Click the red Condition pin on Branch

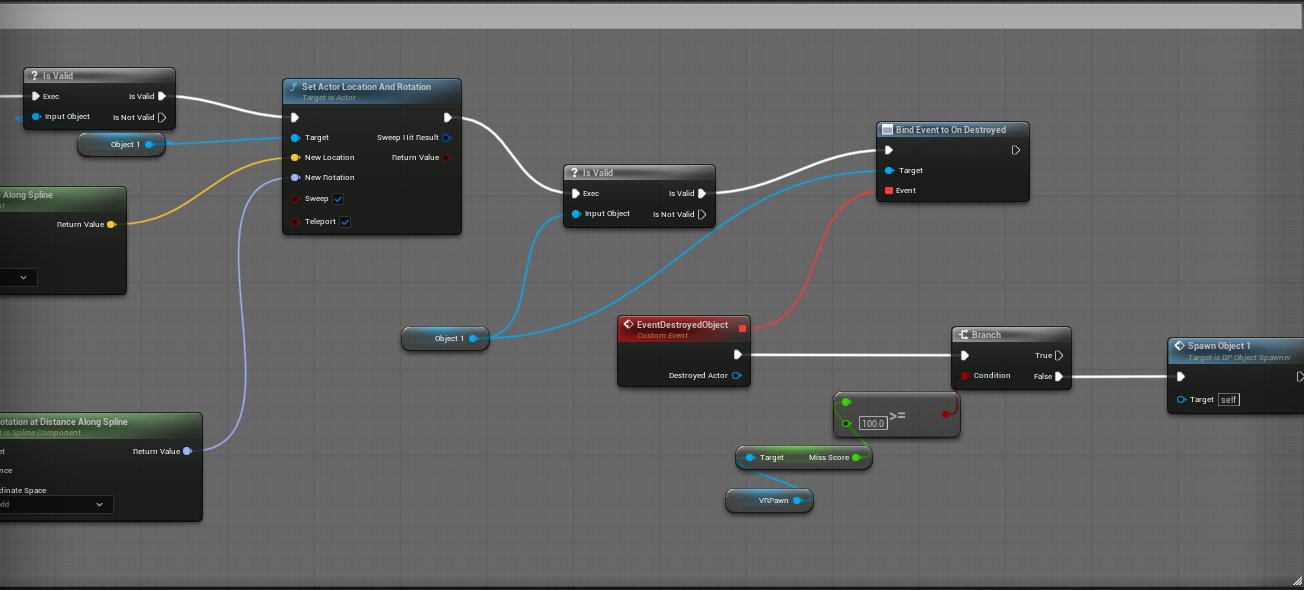tap(965, 377)
